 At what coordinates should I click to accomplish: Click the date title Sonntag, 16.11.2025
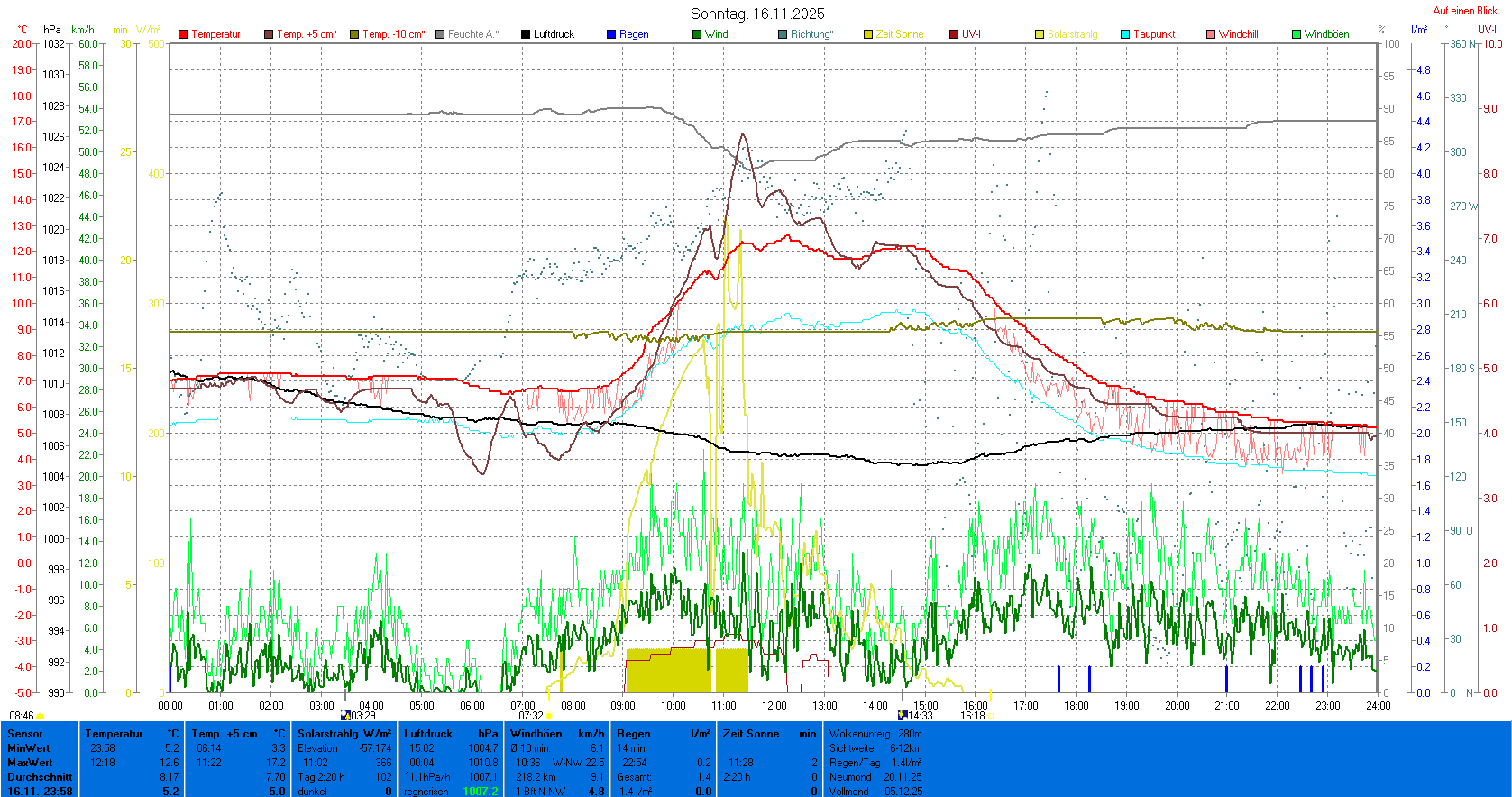pos(757,14)
